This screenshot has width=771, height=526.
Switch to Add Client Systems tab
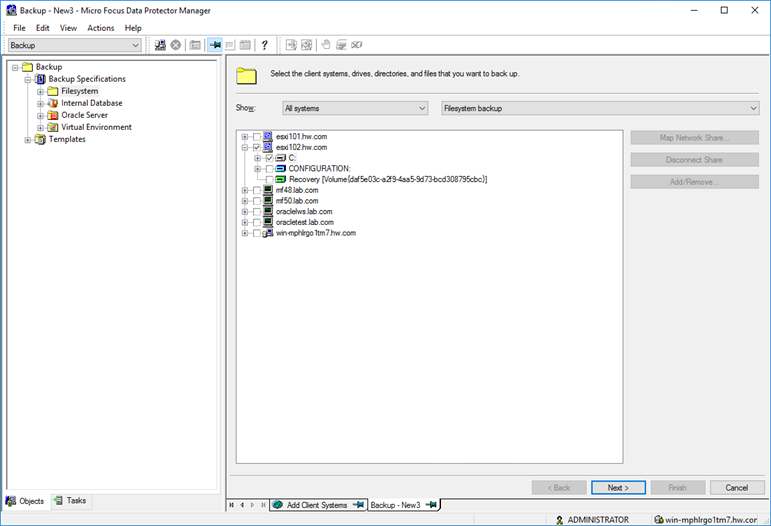pos(319,505)
